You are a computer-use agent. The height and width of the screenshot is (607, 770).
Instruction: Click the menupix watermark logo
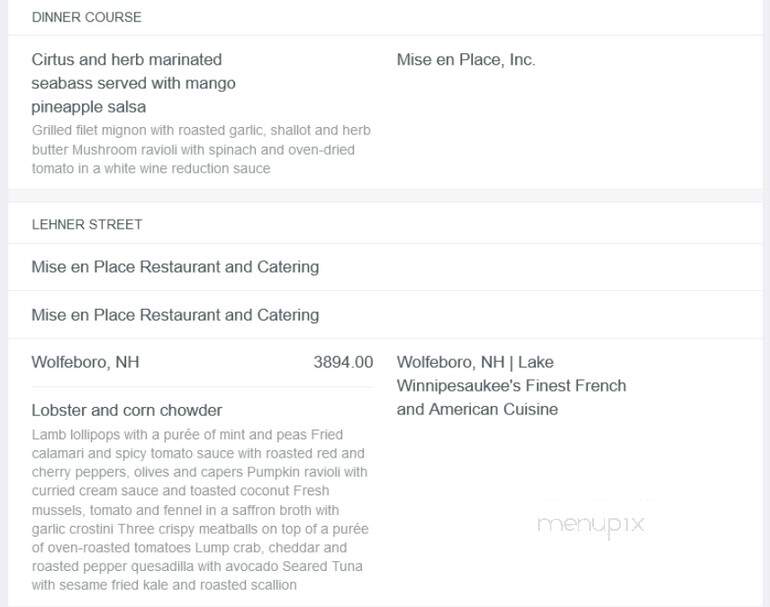click(591, 525)
